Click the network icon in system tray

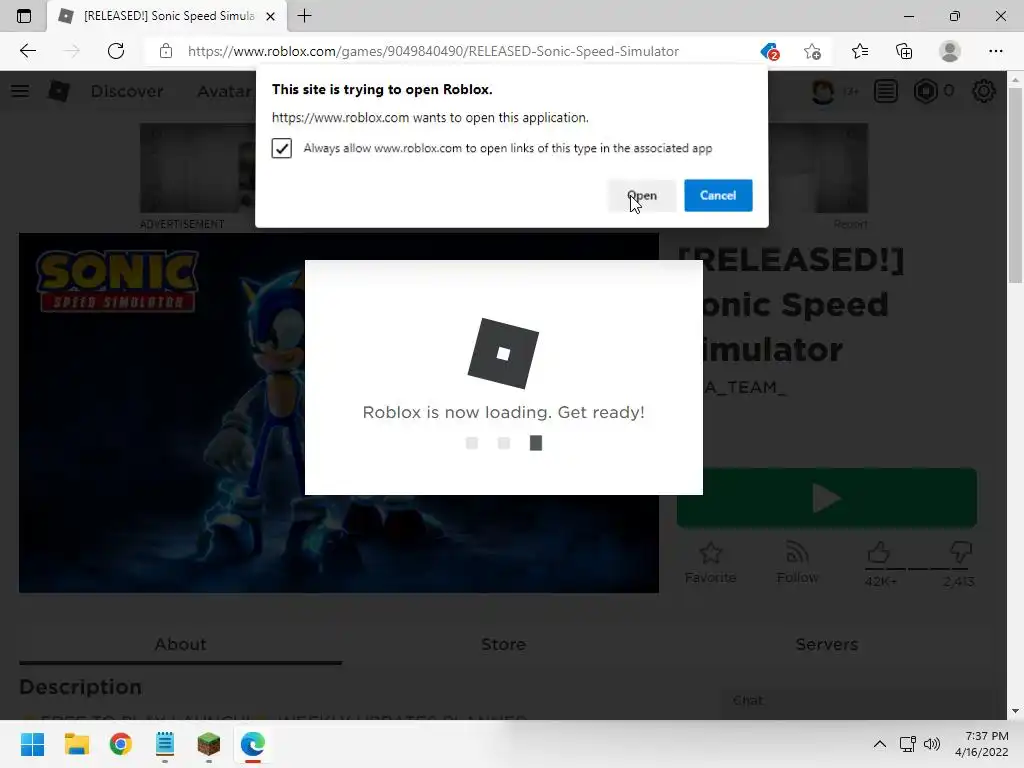click(x=907, y=744)
